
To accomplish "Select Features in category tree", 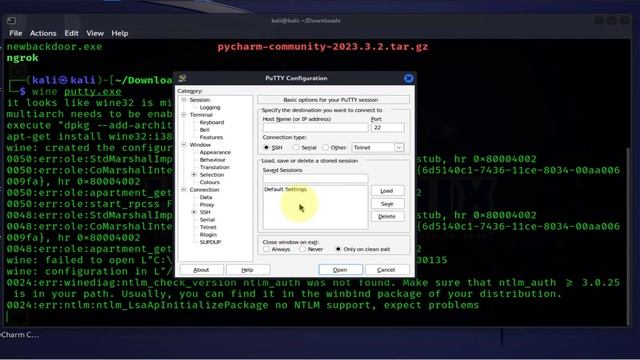I will [x=211, y=137].
